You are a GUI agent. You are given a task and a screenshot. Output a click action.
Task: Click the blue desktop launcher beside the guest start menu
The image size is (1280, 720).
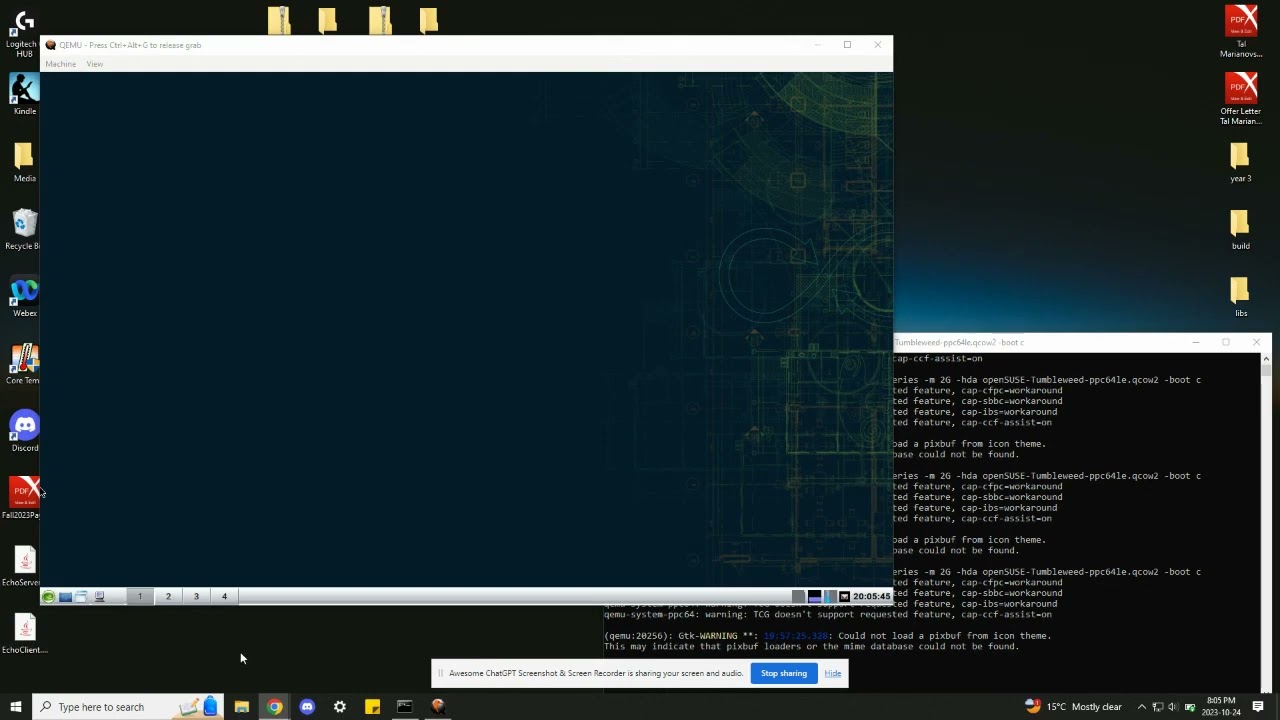click(65, 597)
